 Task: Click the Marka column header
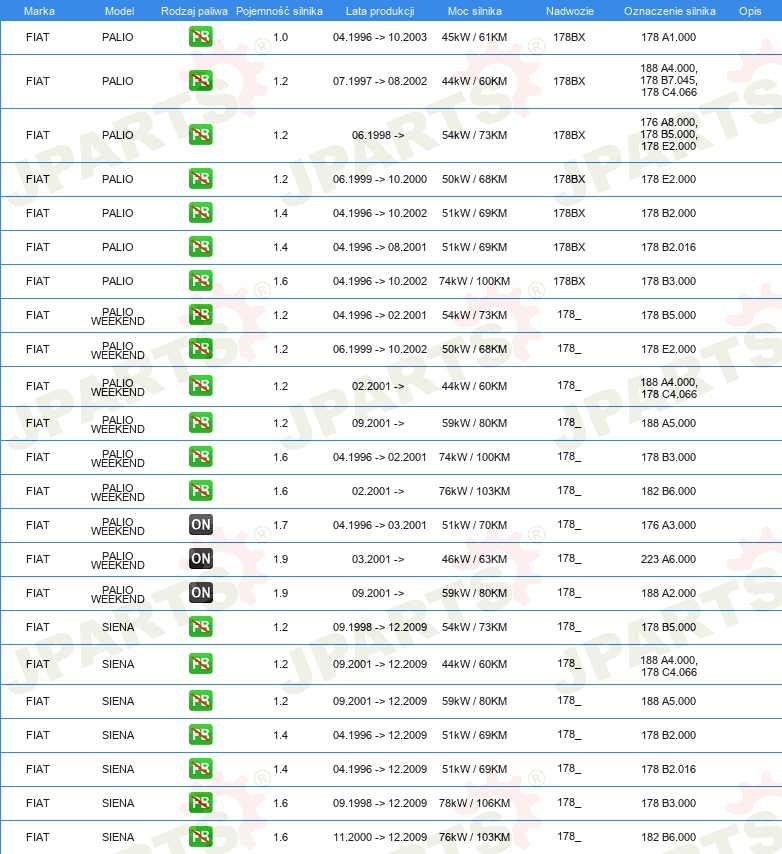39,11
